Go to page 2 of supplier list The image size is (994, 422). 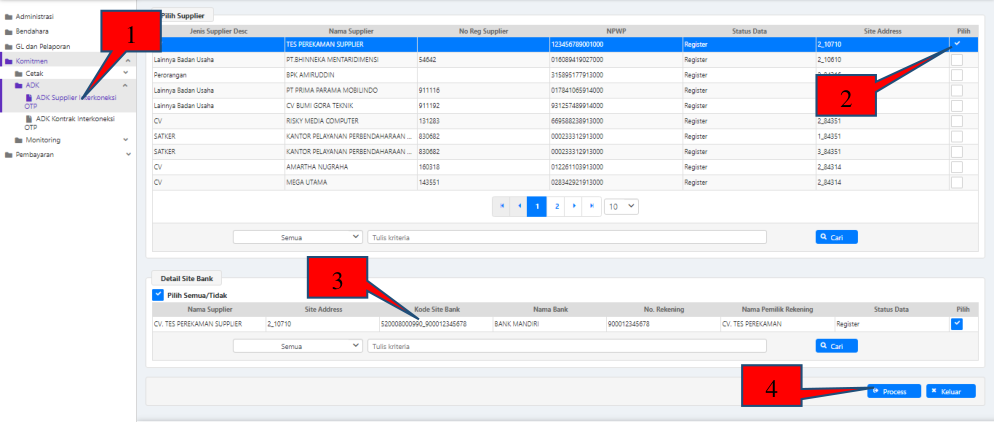tap(557, 206)
